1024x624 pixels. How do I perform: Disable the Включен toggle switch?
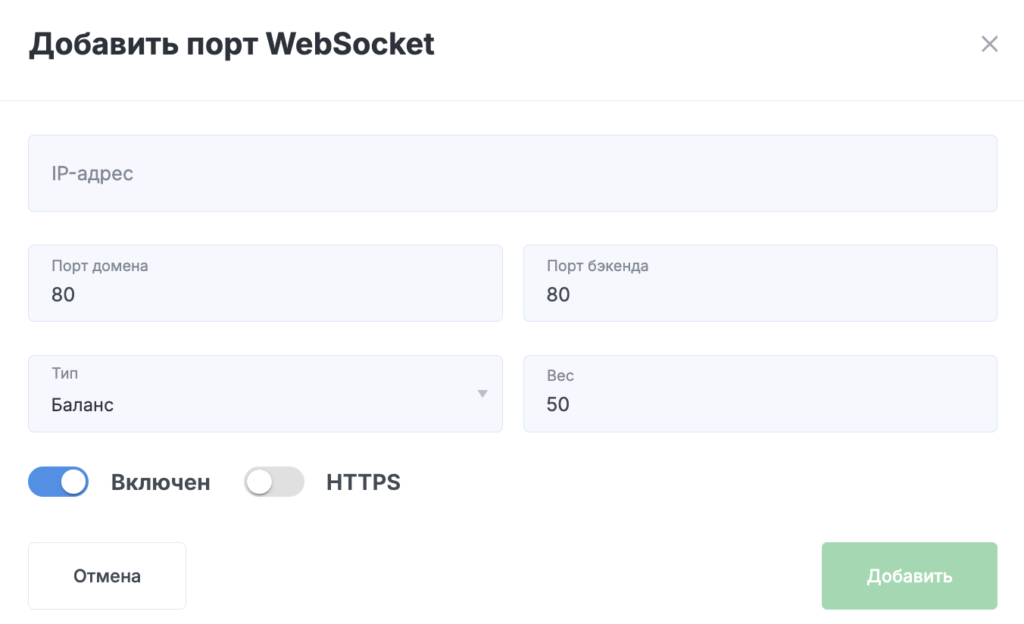point(58,482)
